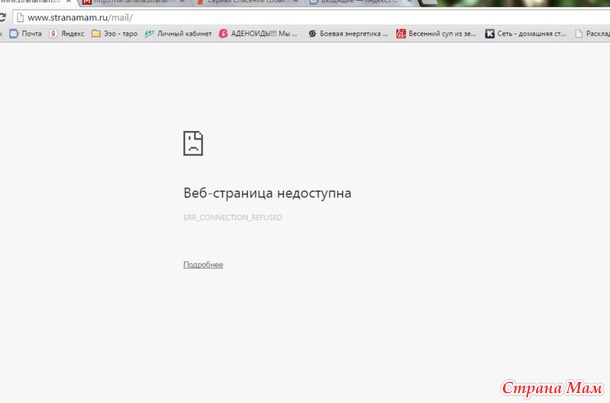Screen dimensions: 610x403
Task: Select the Веб-страница недоступна heading
Action: click(267, 193)
